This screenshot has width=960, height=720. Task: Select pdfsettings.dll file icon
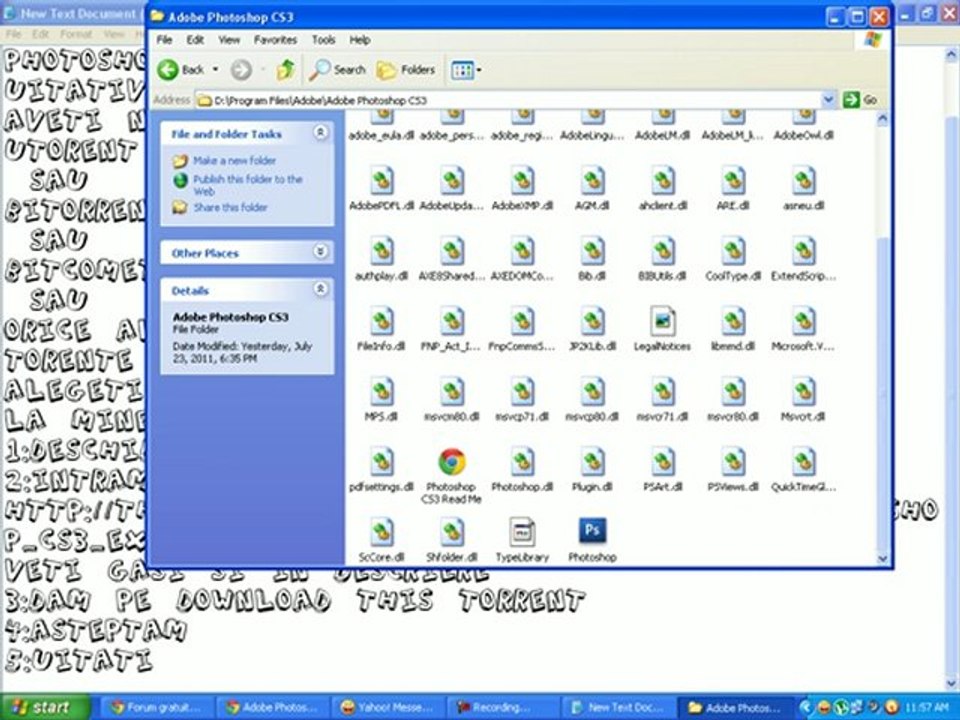381,462
